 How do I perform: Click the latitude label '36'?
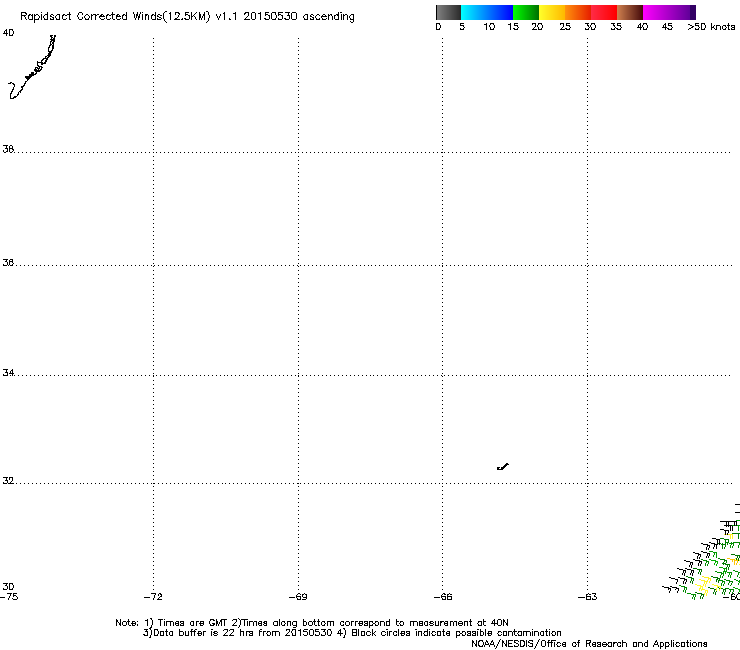[x=8, y=262]
